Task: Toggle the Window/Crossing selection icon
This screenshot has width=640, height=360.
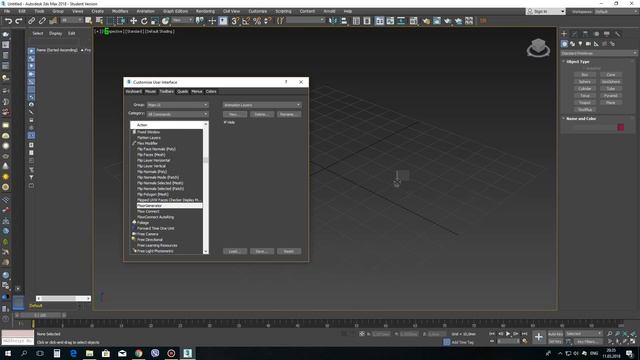Action: pyautogui.click(x=121, y=20)
